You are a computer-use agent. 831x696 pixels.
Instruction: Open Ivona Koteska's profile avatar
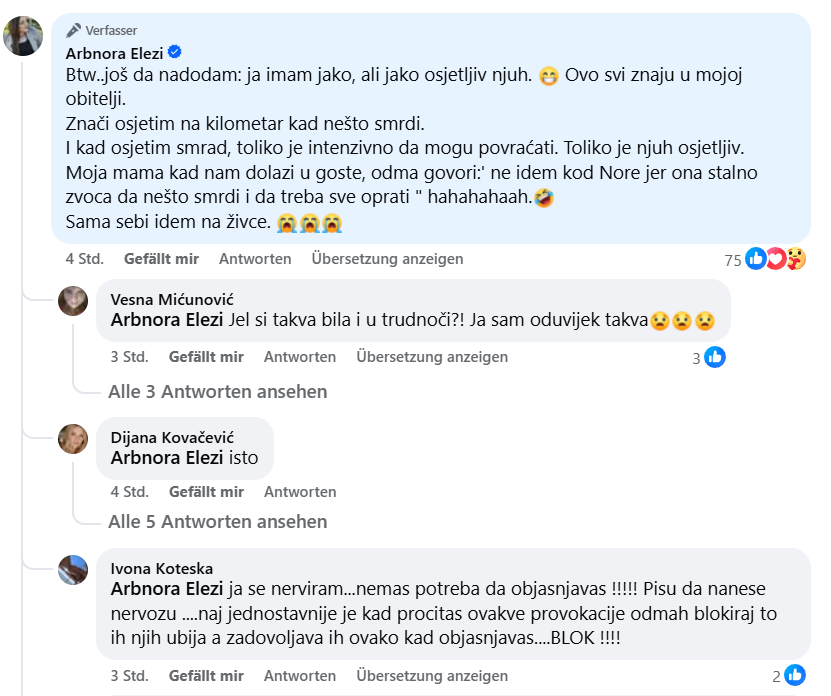[73, 569]
